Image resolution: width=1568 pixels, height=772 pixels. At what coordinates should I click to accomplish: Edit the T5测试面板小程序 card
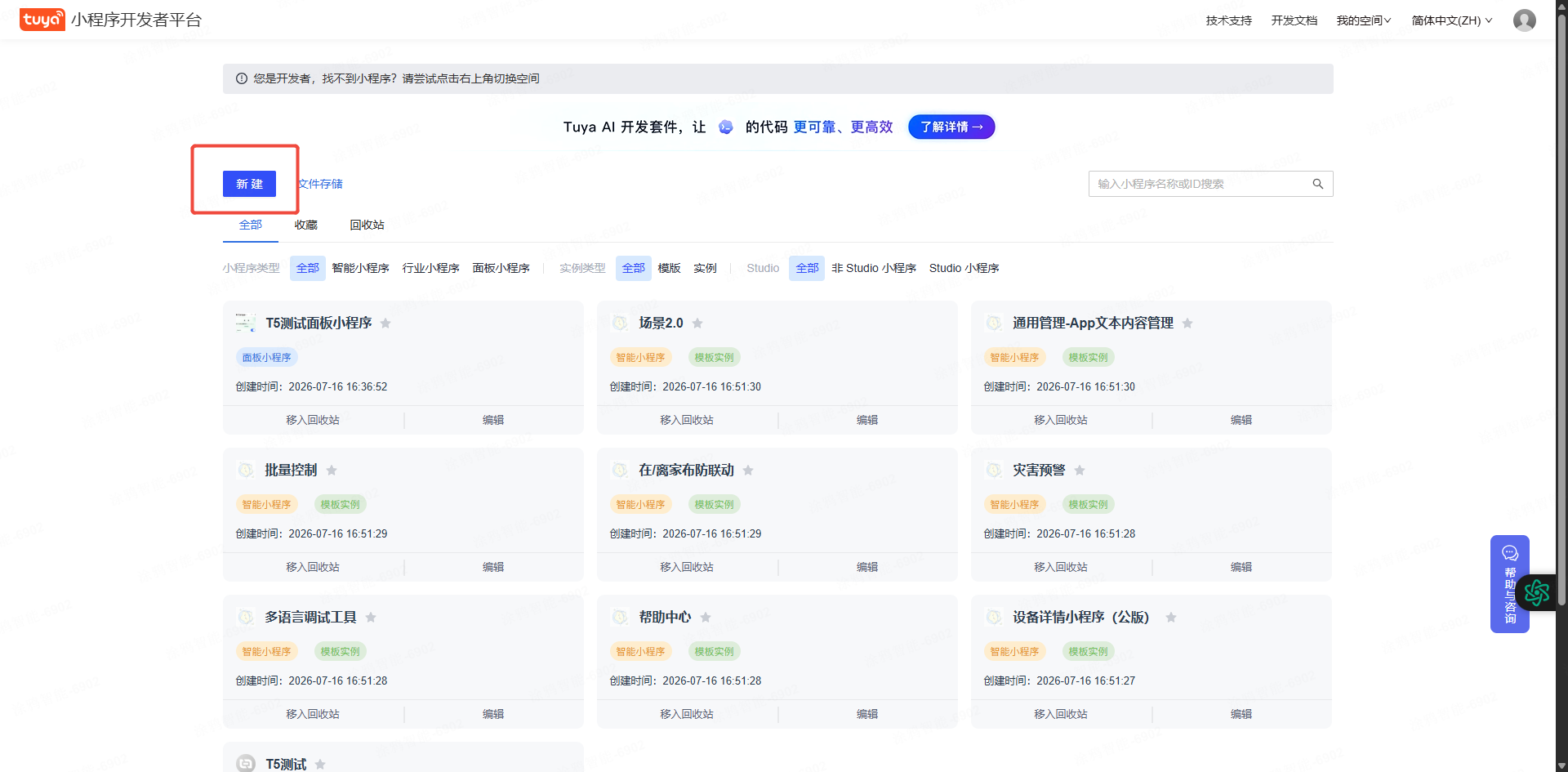click(x=493, y=420)
